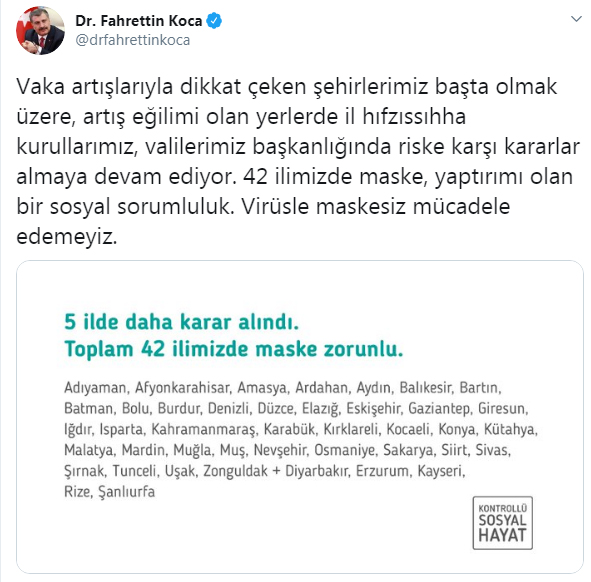Viewport: 591px width, 582px height.
Task: Open the tweet options chevron menu
Action: [576, 19]
